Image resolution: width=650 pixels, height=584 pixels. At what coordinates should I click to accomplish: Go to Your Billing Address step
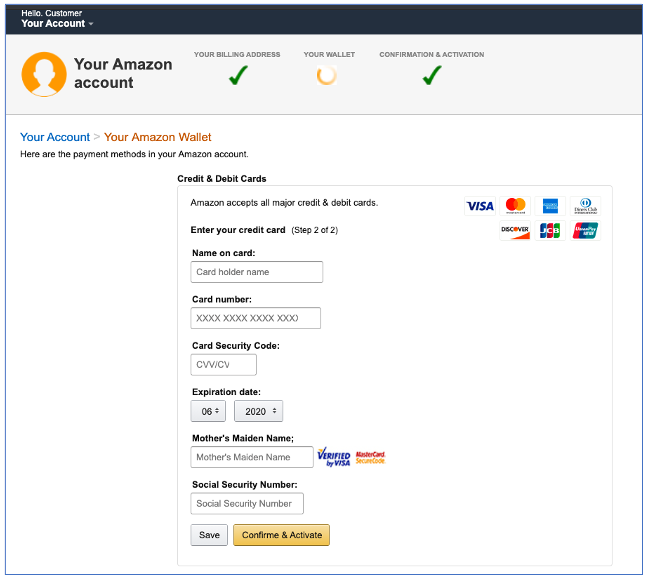237,54
